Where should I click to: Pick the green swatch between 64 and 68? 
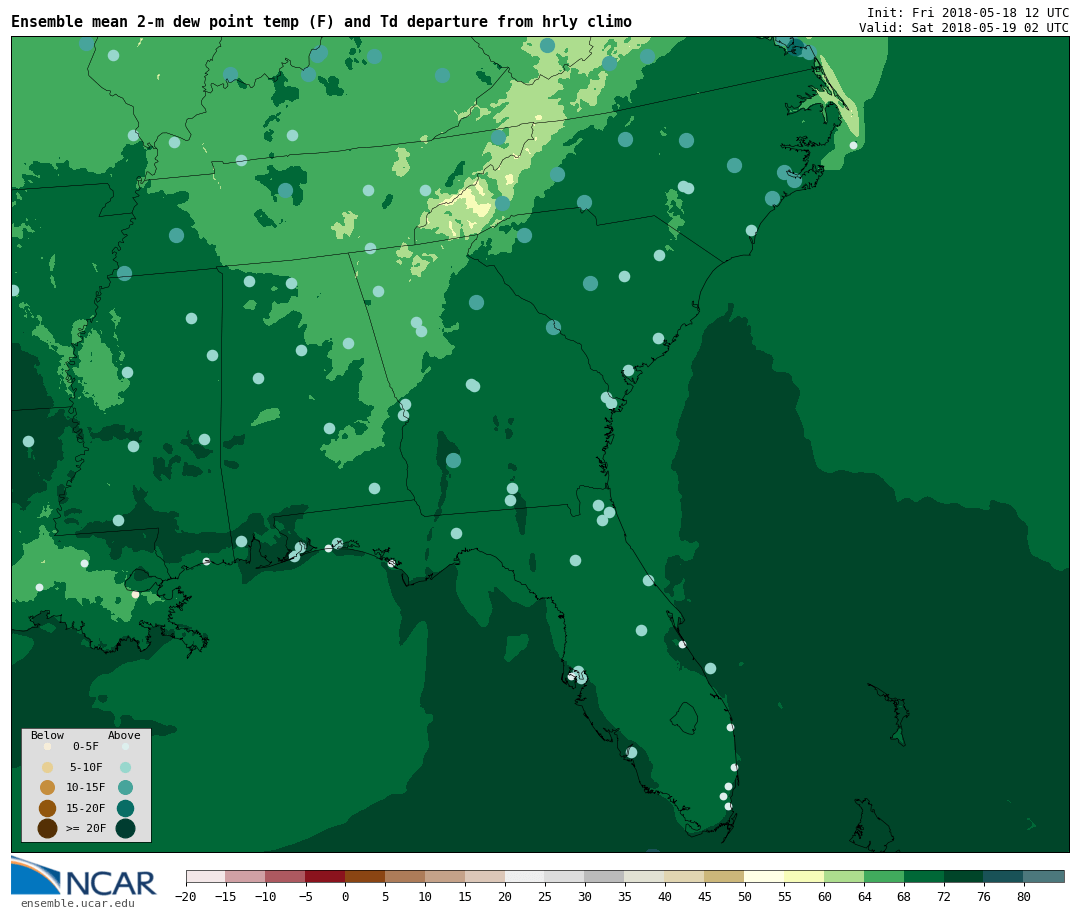(x=884, y=876)
